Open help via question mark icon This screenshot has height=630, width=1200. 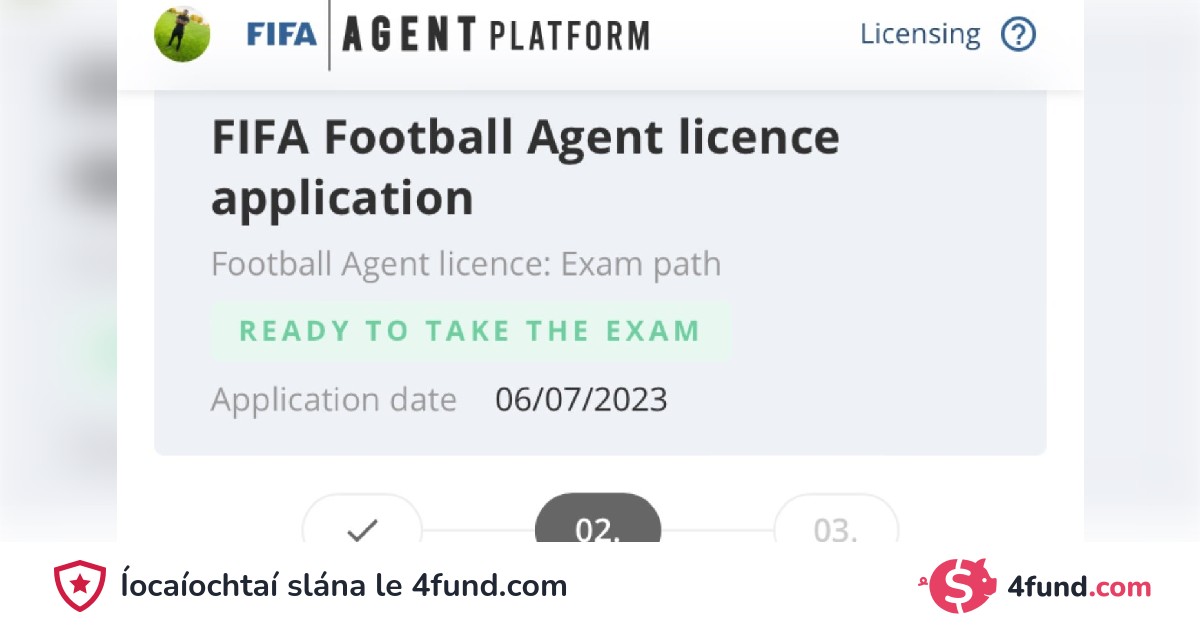(x=1018, y=35)
